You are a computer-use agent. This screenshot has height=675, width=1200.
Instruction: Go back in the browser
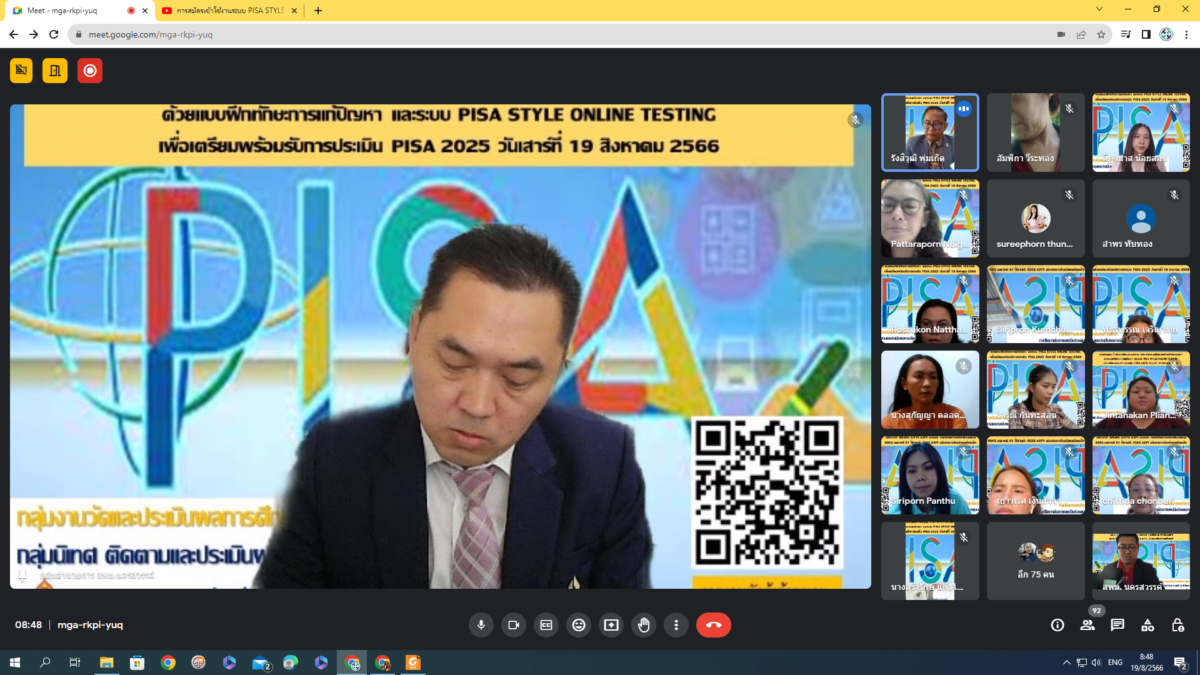coord(14,34)
